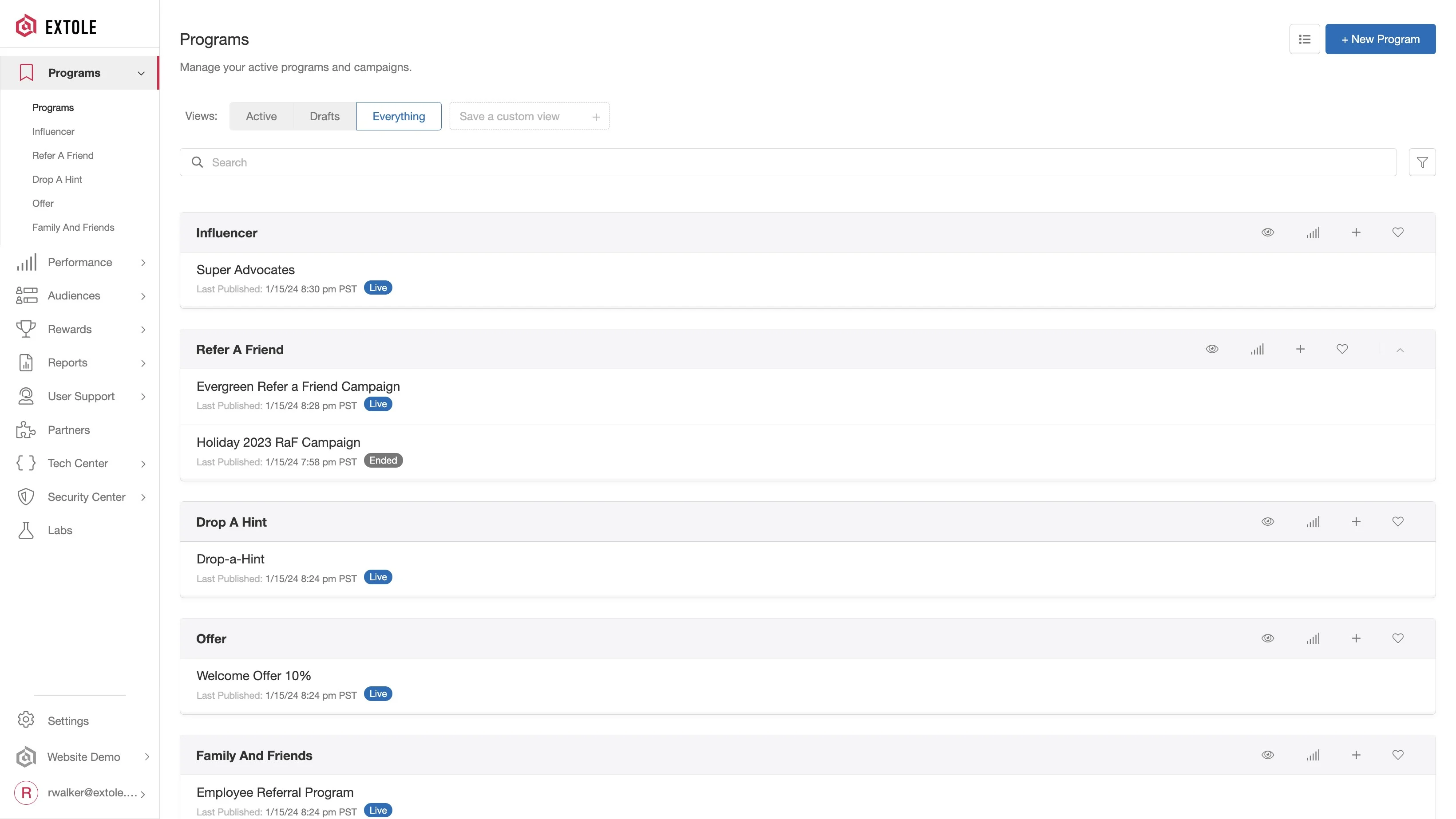Toggle visibility eye for Family And Friends
This screenshot has height=819, width=1456.
pos(1267,755)
